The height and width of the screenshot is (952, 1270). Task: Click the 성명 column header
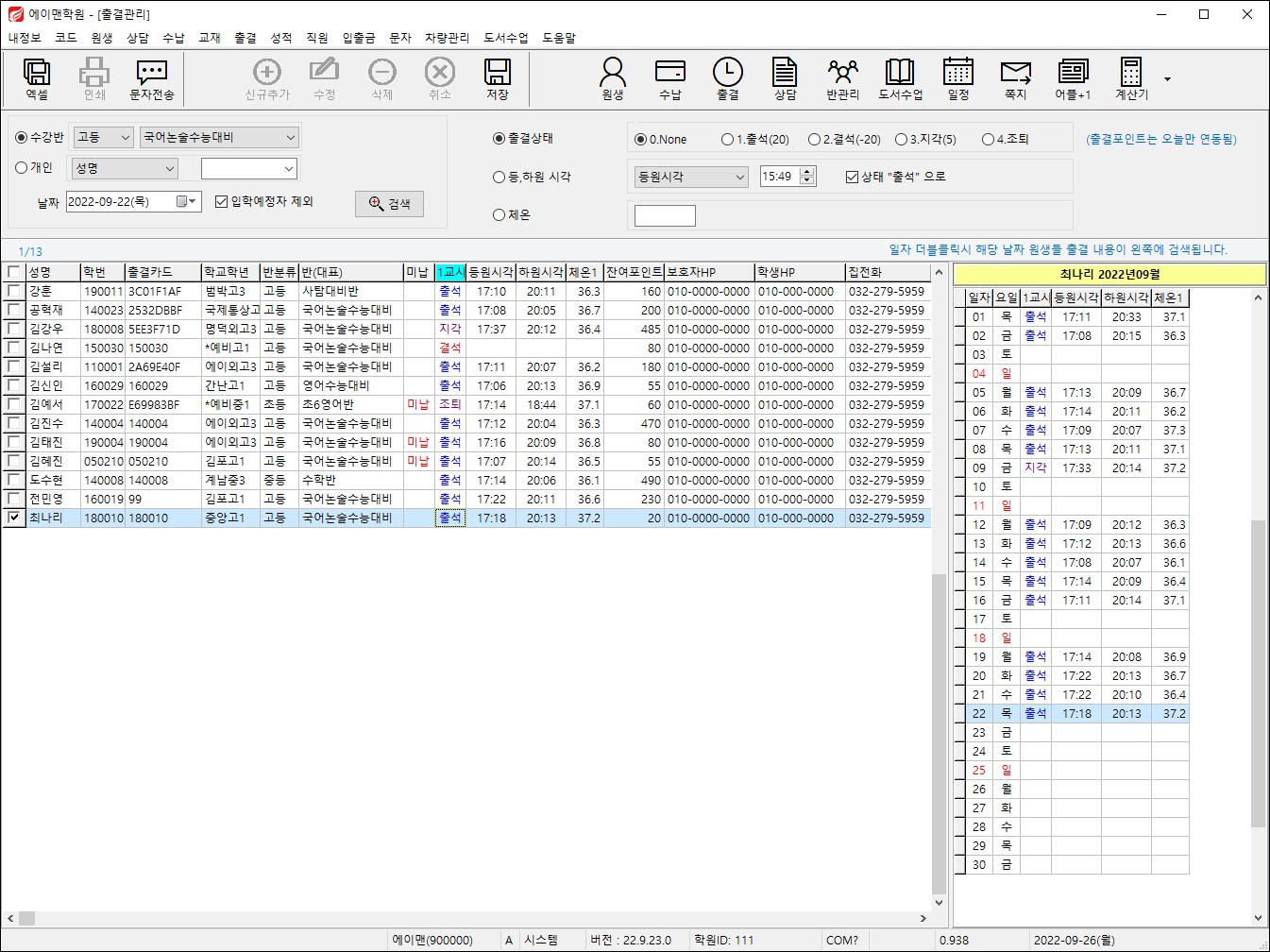53,272
